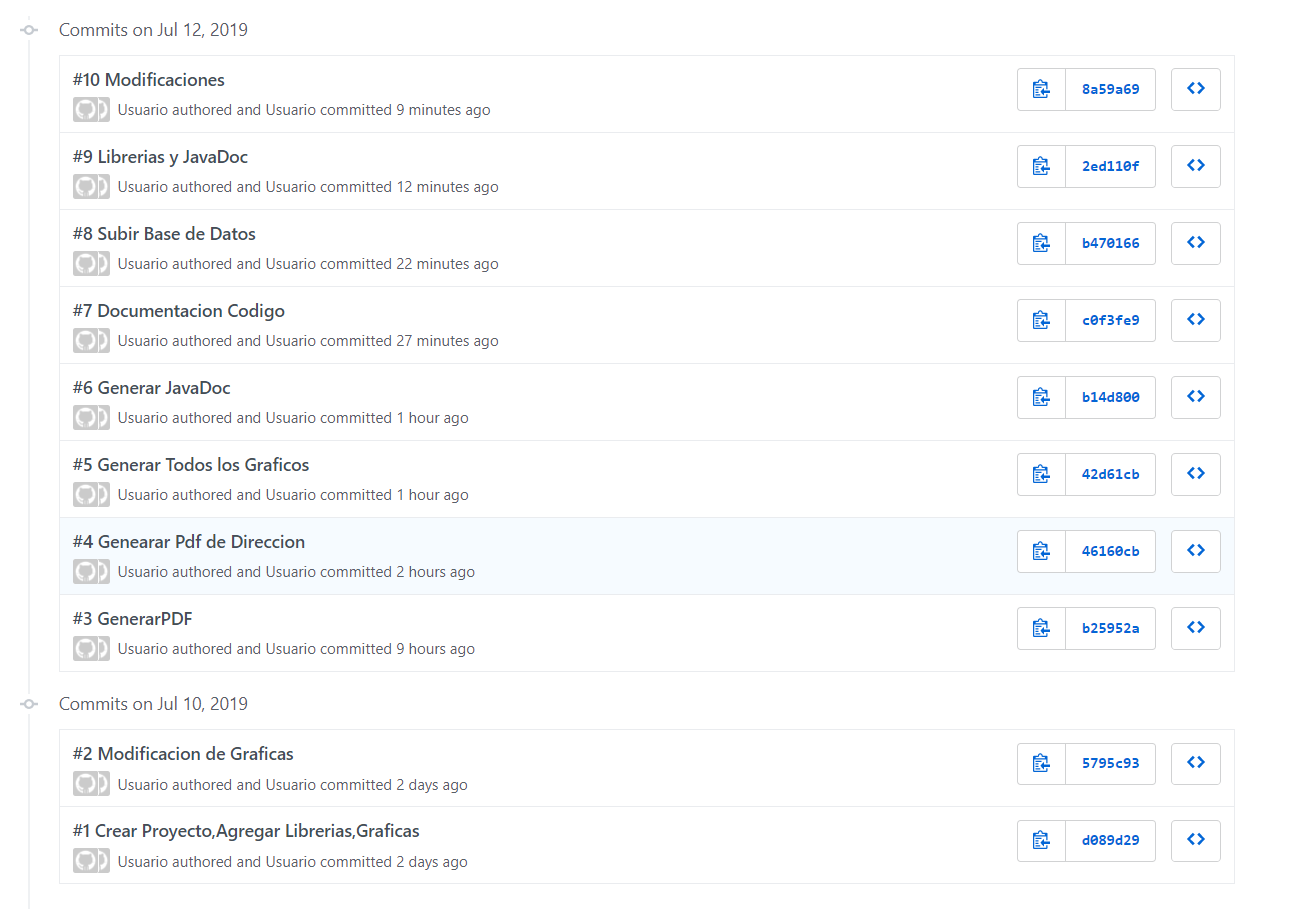This screenshot has width=1308, height=920.
Task: Open commit hash 46160cb
Action: click(x=1110, y=551)
